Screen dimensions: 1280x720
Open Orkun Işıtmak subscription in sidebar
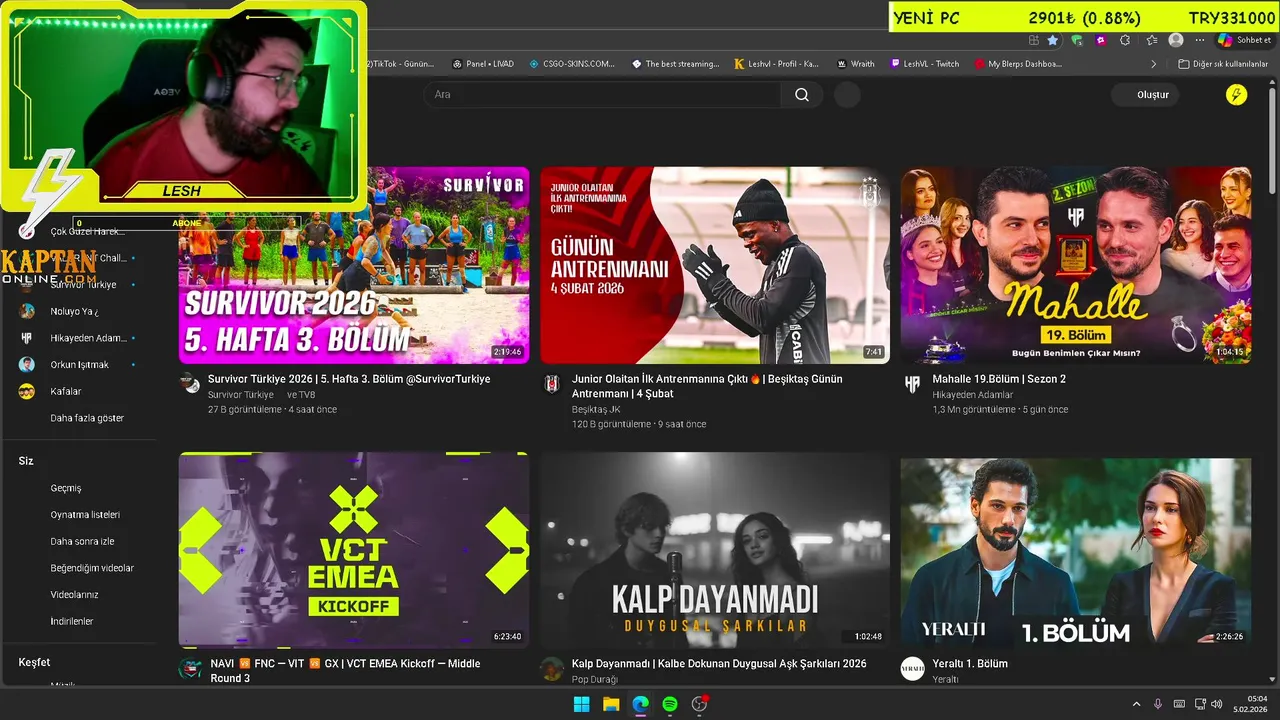(x=78, y=365)
